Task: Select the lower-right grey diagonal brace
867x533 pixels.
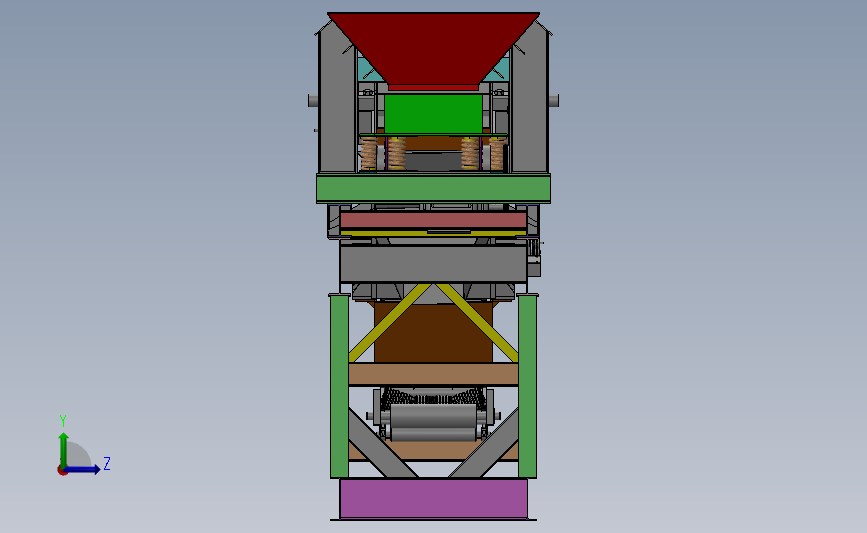Action: (x=484, y=443)
